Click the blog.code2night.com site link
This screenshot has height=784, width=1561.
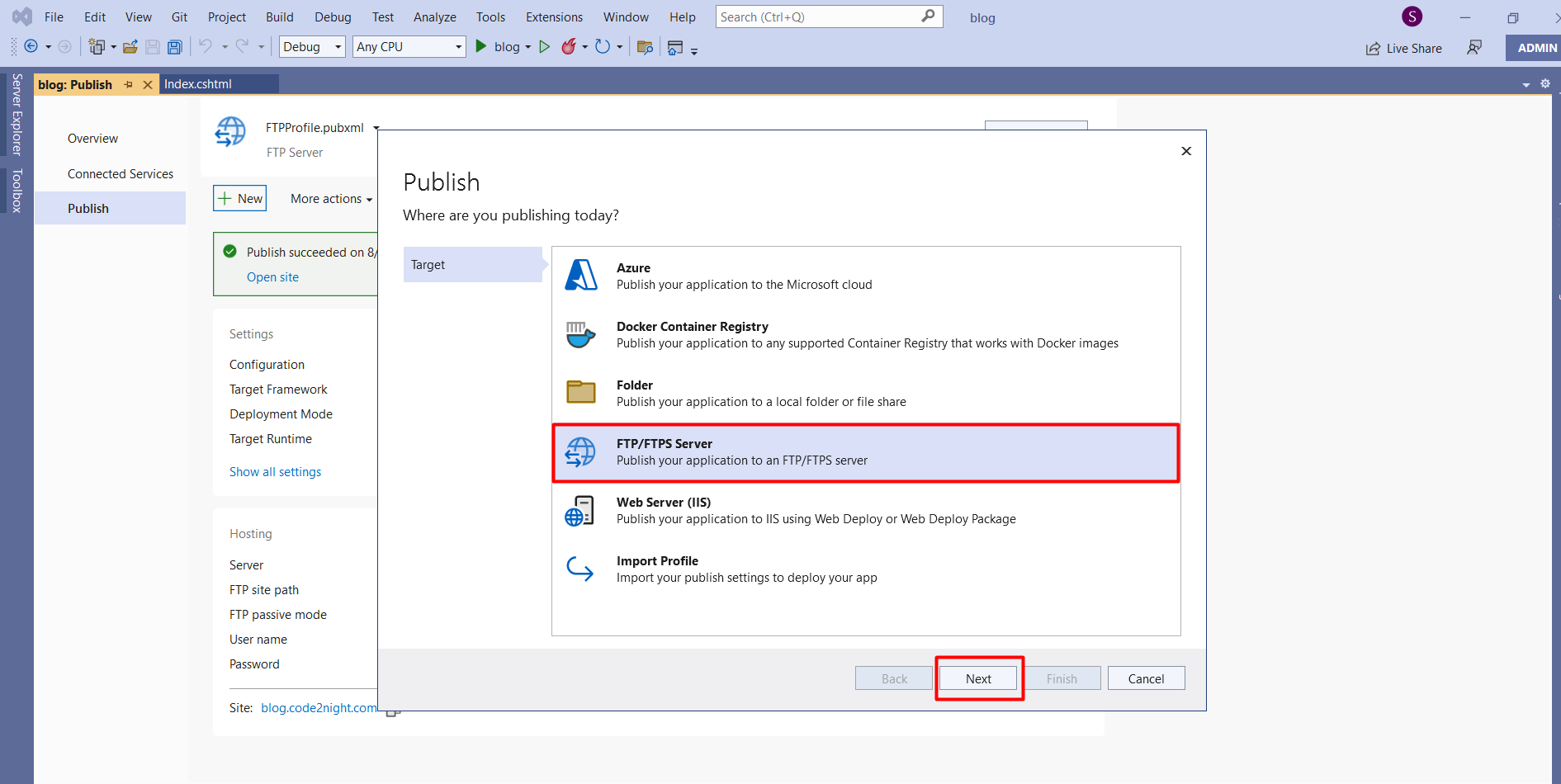[x=319, y=708]
